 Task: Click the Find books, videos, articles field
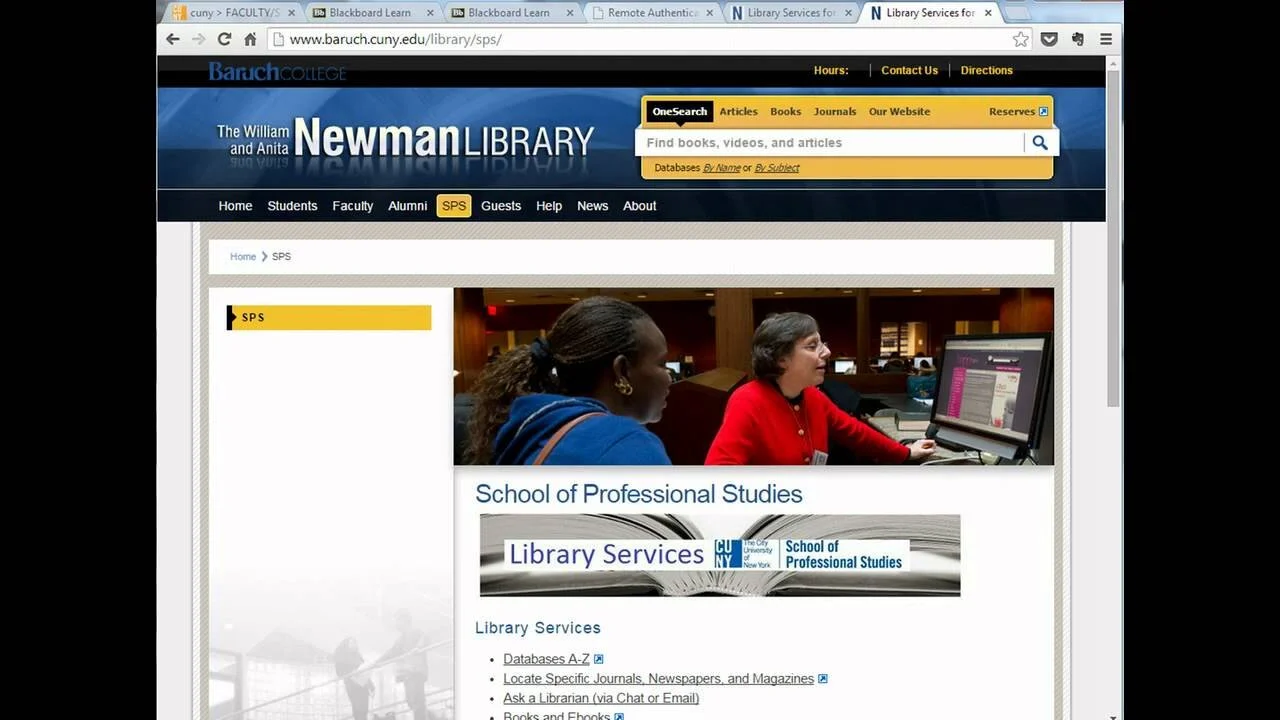pyautogui.click(x=830, y=143)
